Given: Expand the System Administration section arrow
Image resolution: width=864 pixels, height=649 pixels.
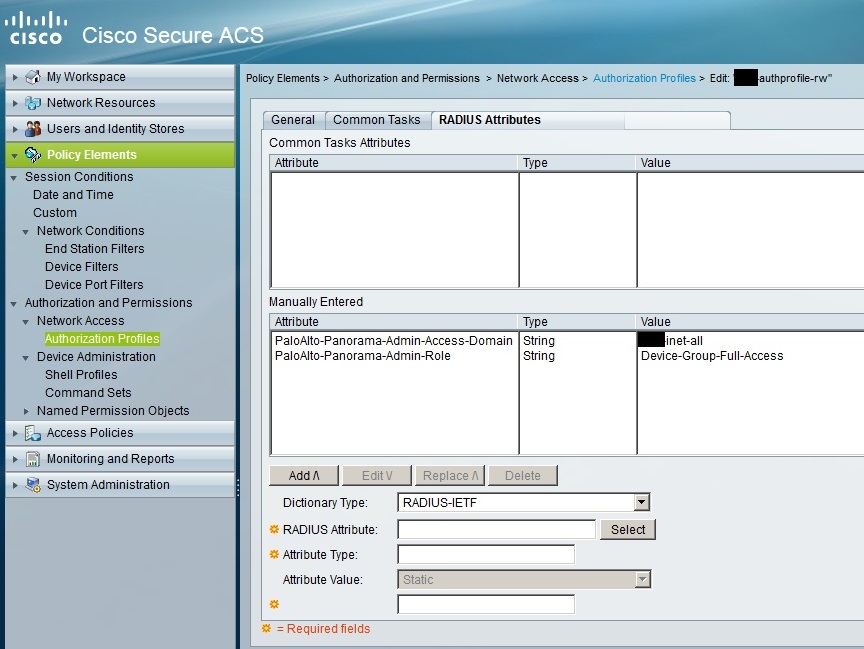Looking at the screenshot, I should tap(15, 485).
